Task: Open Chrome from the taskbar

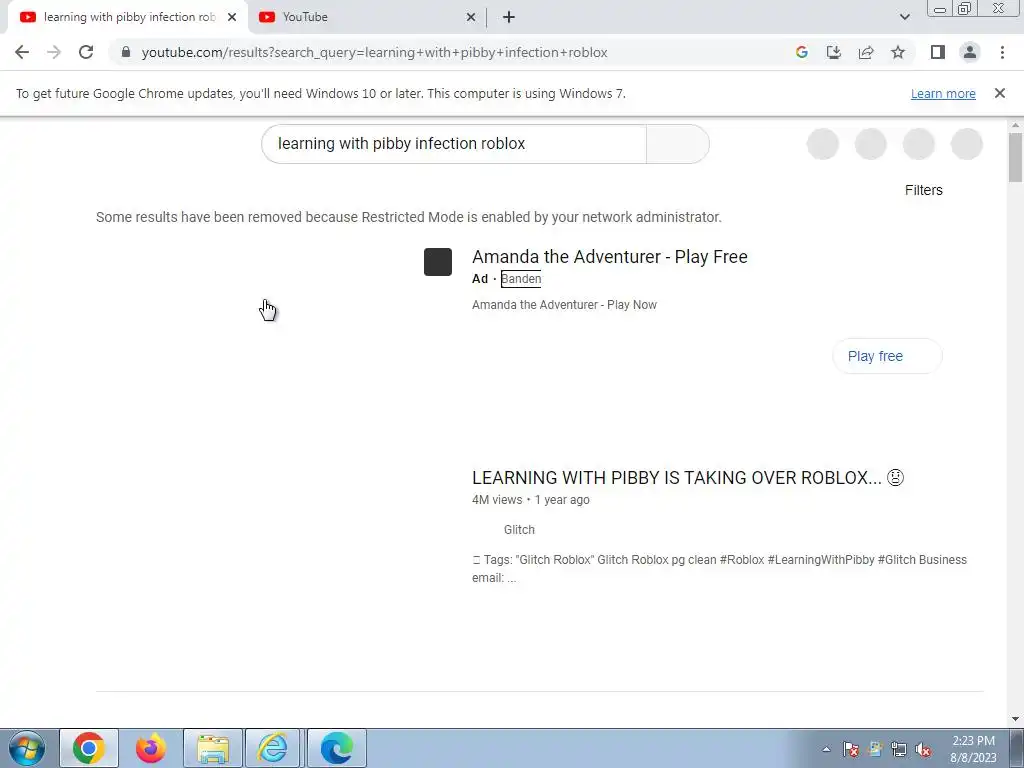Action: point(89,748)
